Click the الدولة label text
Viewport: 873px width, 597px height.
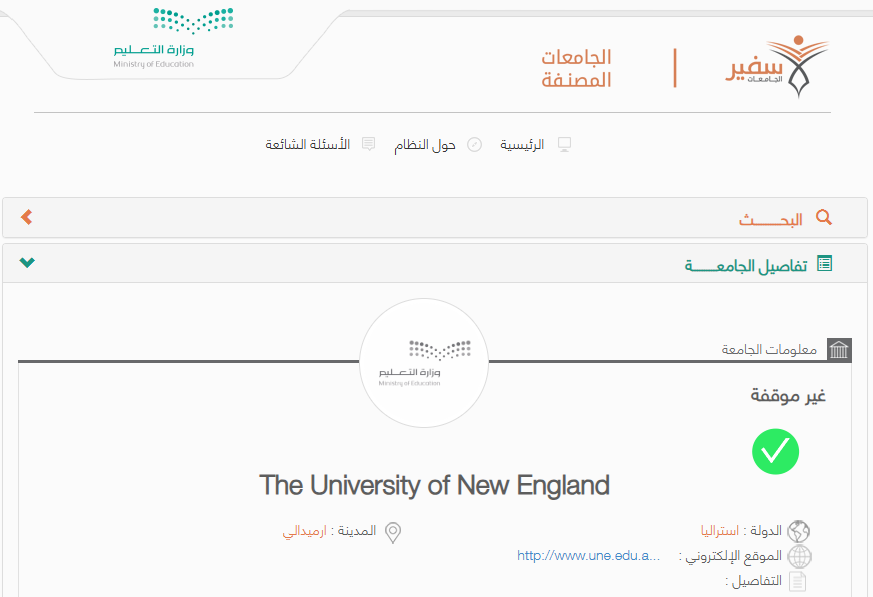[766, 531]
